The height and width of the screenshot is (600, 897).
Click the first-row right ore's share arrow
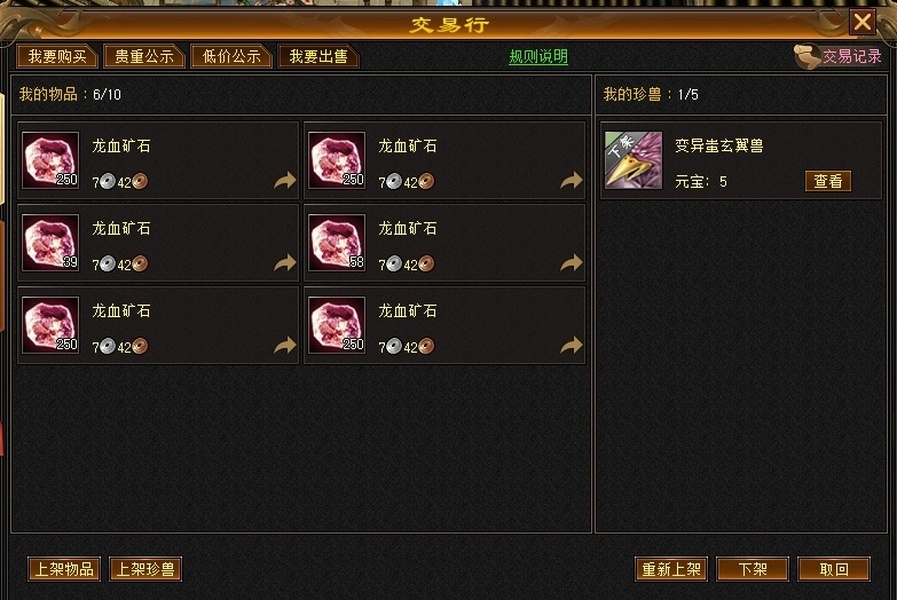(x=571, y=181)
